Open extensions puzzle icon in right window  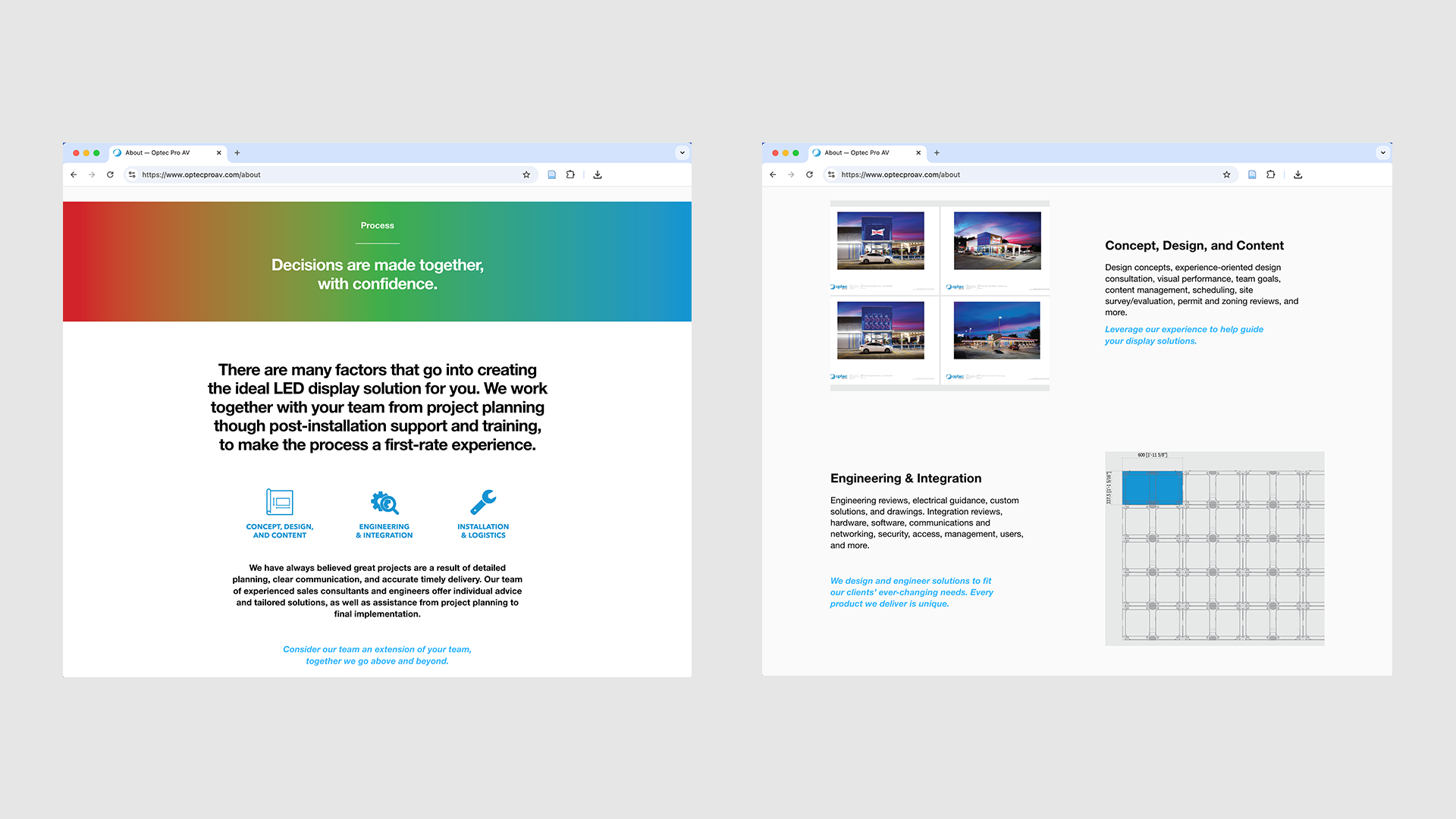(1271, 174)
